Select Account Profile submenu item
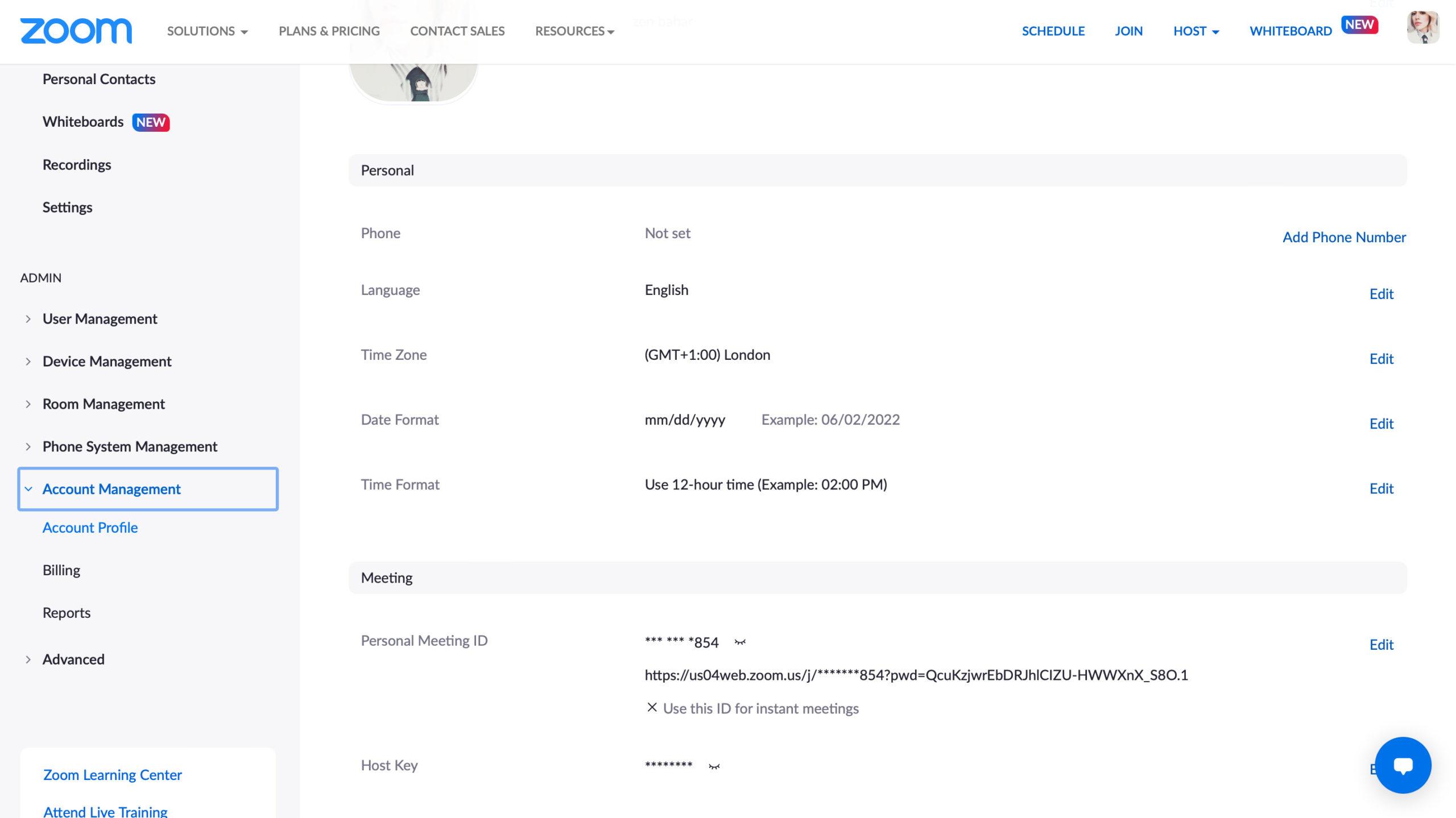This screenshot has width=1456, height=818. tap(90, 528)
